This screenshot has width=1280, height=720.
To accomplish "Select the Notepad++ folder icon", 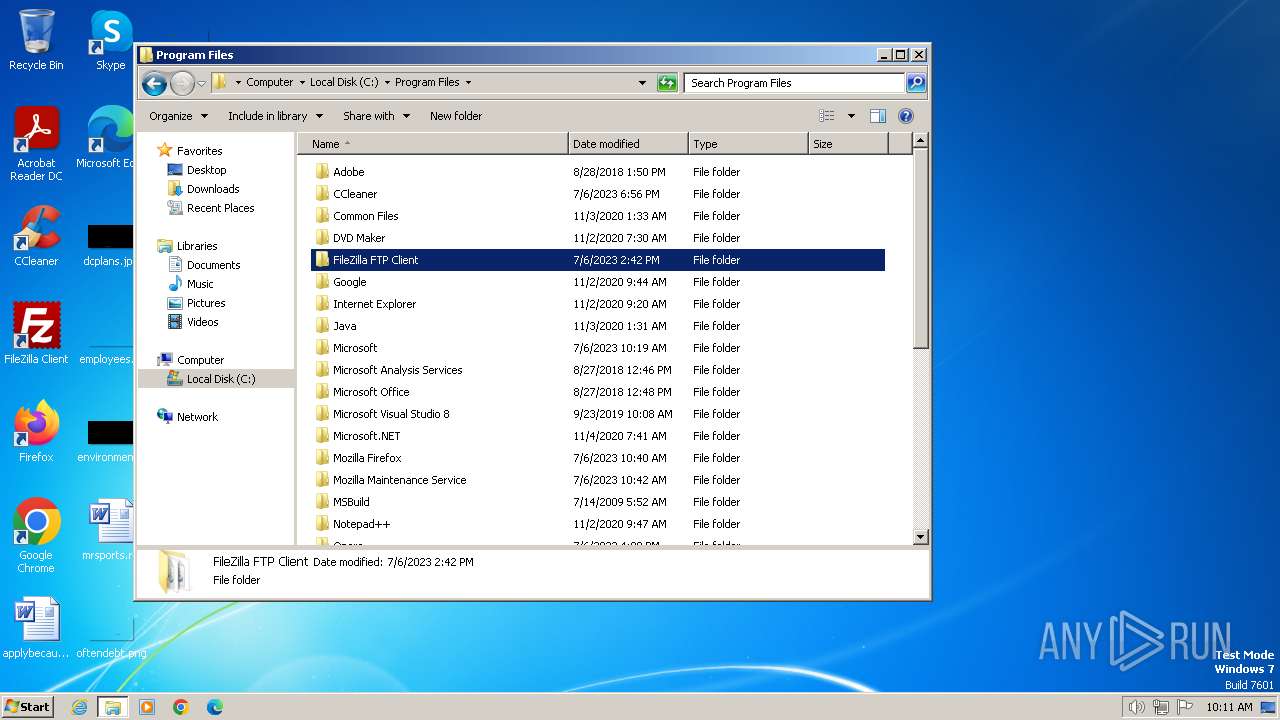I will coord(322,523).
